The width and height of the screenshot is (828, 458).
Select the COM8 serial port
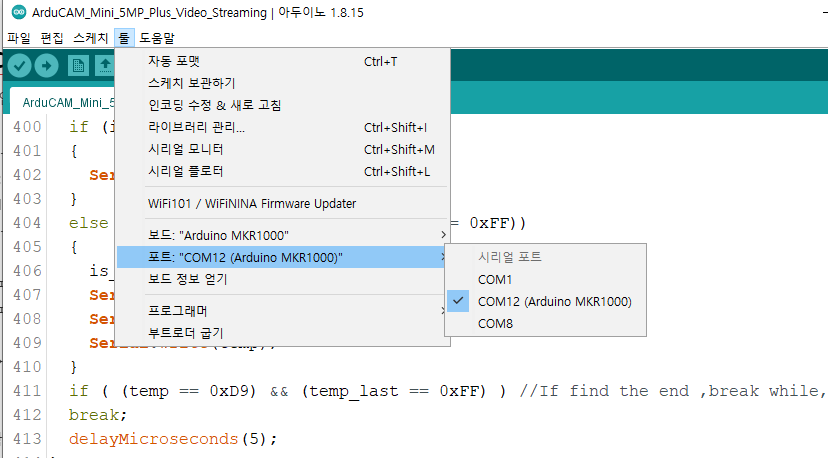(x=545, y=324)
